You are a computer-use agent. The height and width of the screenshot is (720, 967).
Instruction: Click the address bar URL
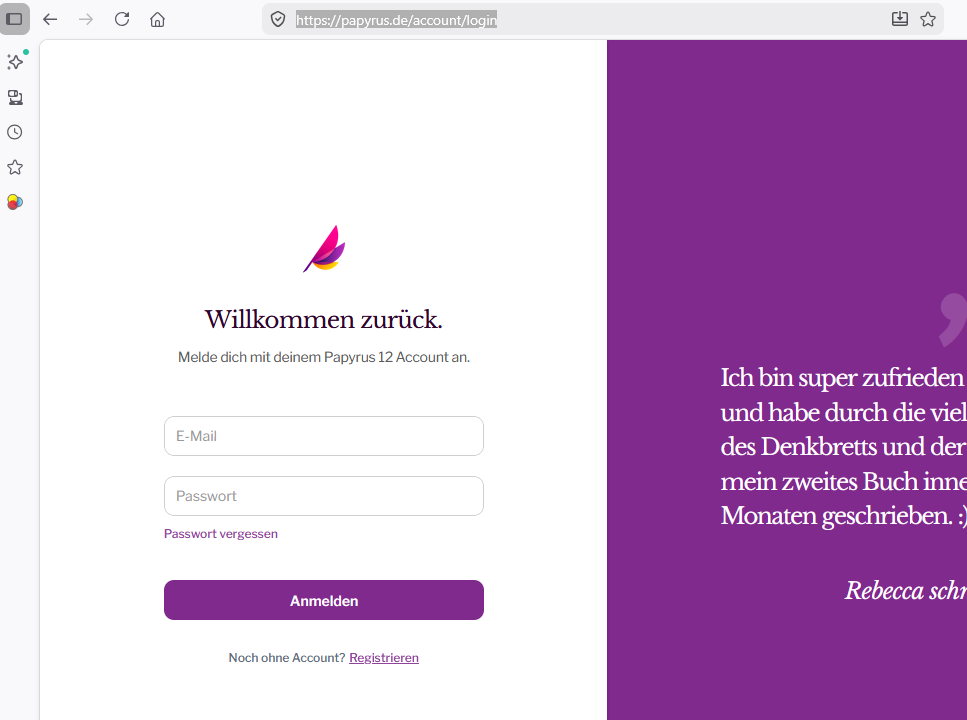[396, 19]
